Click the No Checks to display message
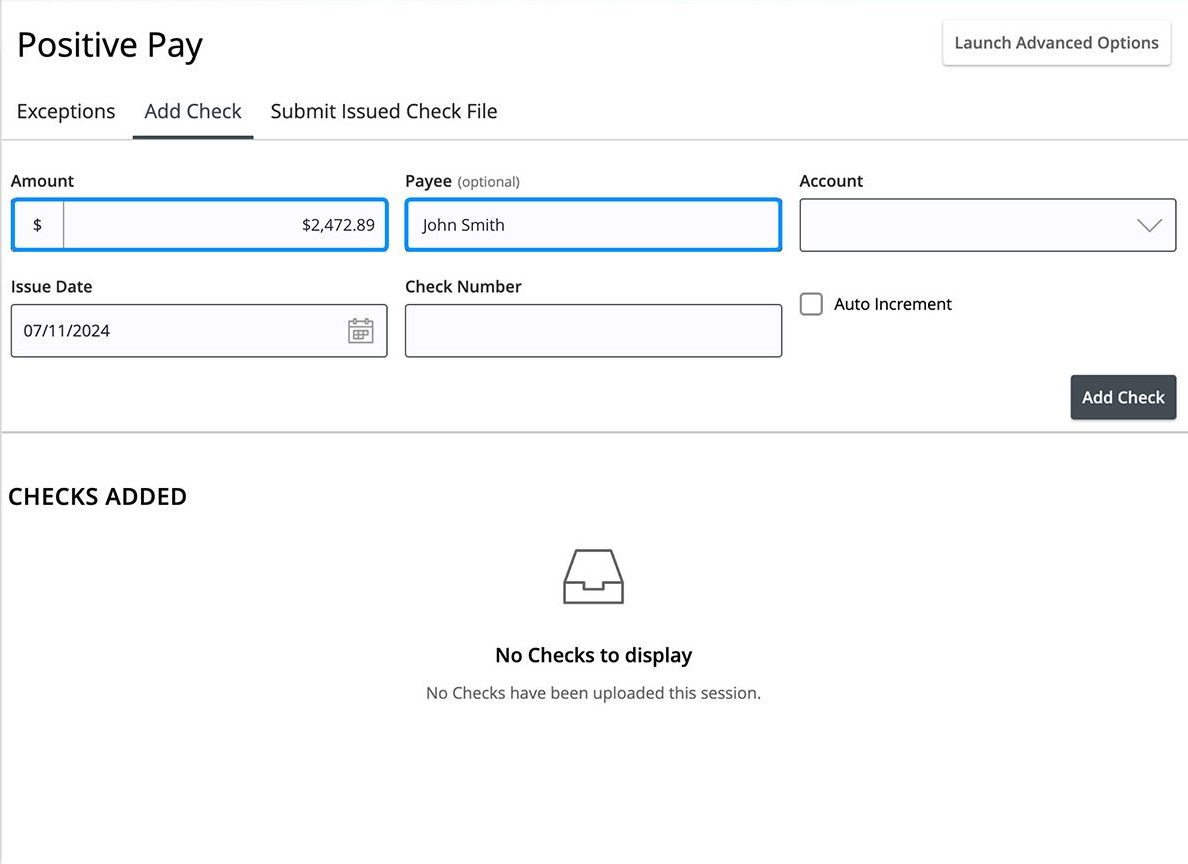The height and width of the screenshot is (864, 1188). (x=593, y=655)
